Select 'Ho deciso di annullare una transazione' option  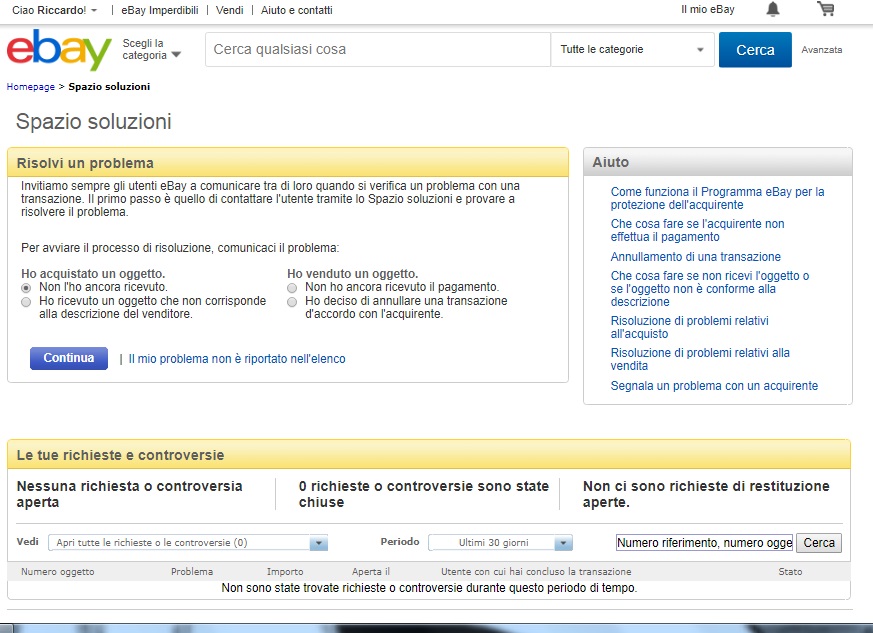(x=292, y=302)
